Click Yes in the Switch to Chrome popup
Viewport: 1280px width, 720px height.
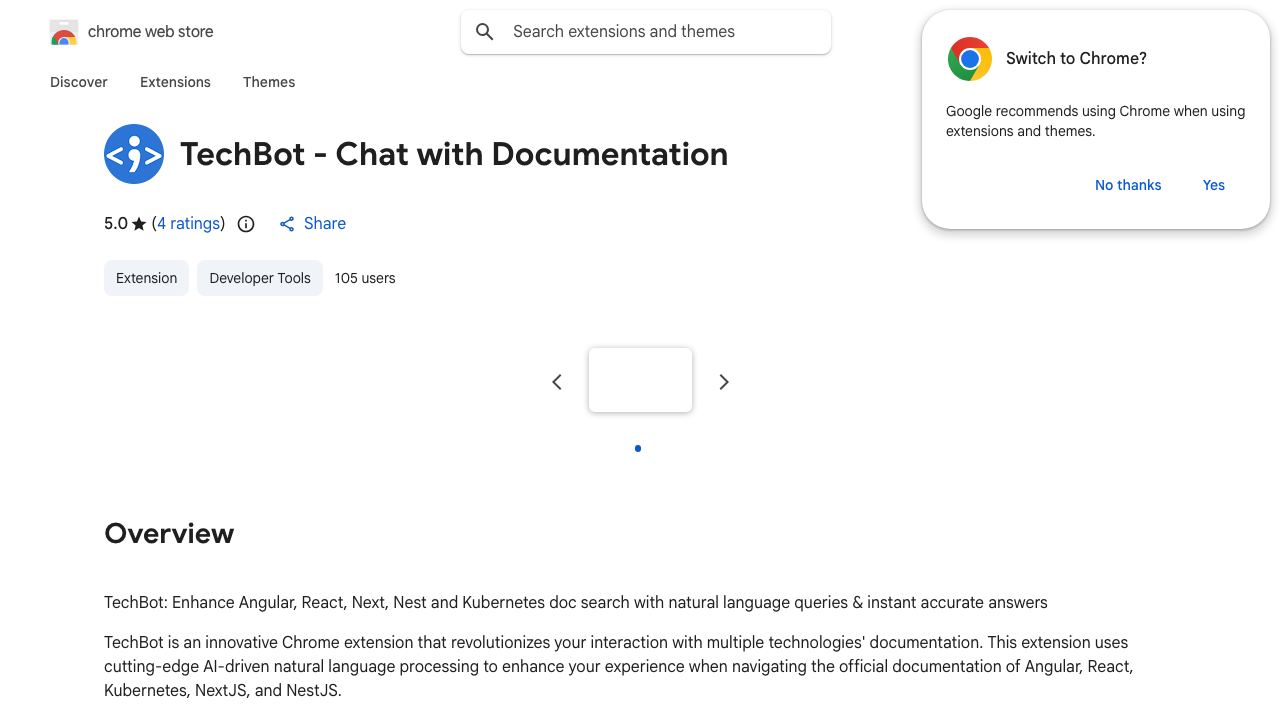coord(1214,185)
